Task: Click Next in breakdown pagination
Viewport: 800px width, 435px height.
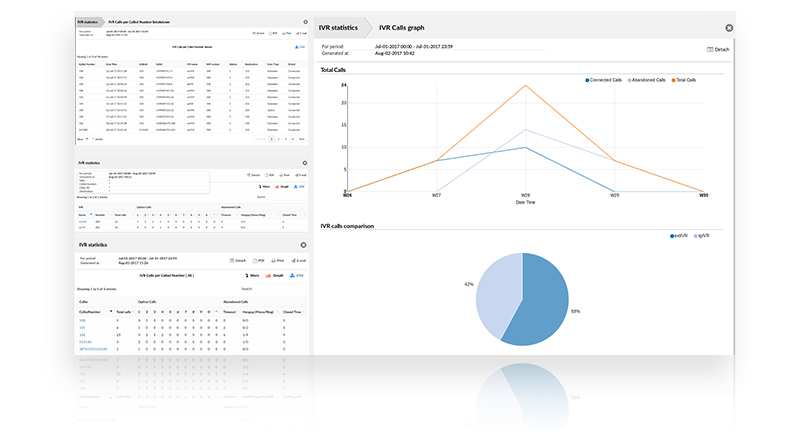Action: coord(302,139)
